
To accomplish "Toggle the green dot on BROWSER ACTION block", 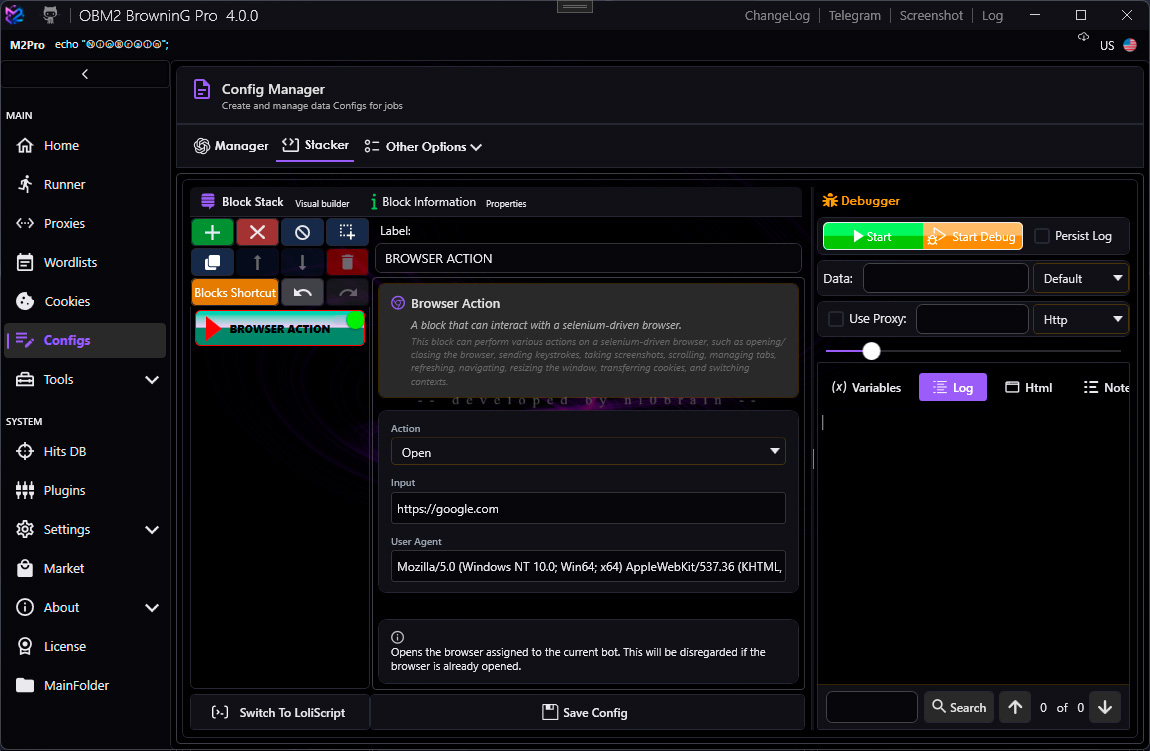I will pyautogui.click(x=355, y=320).
